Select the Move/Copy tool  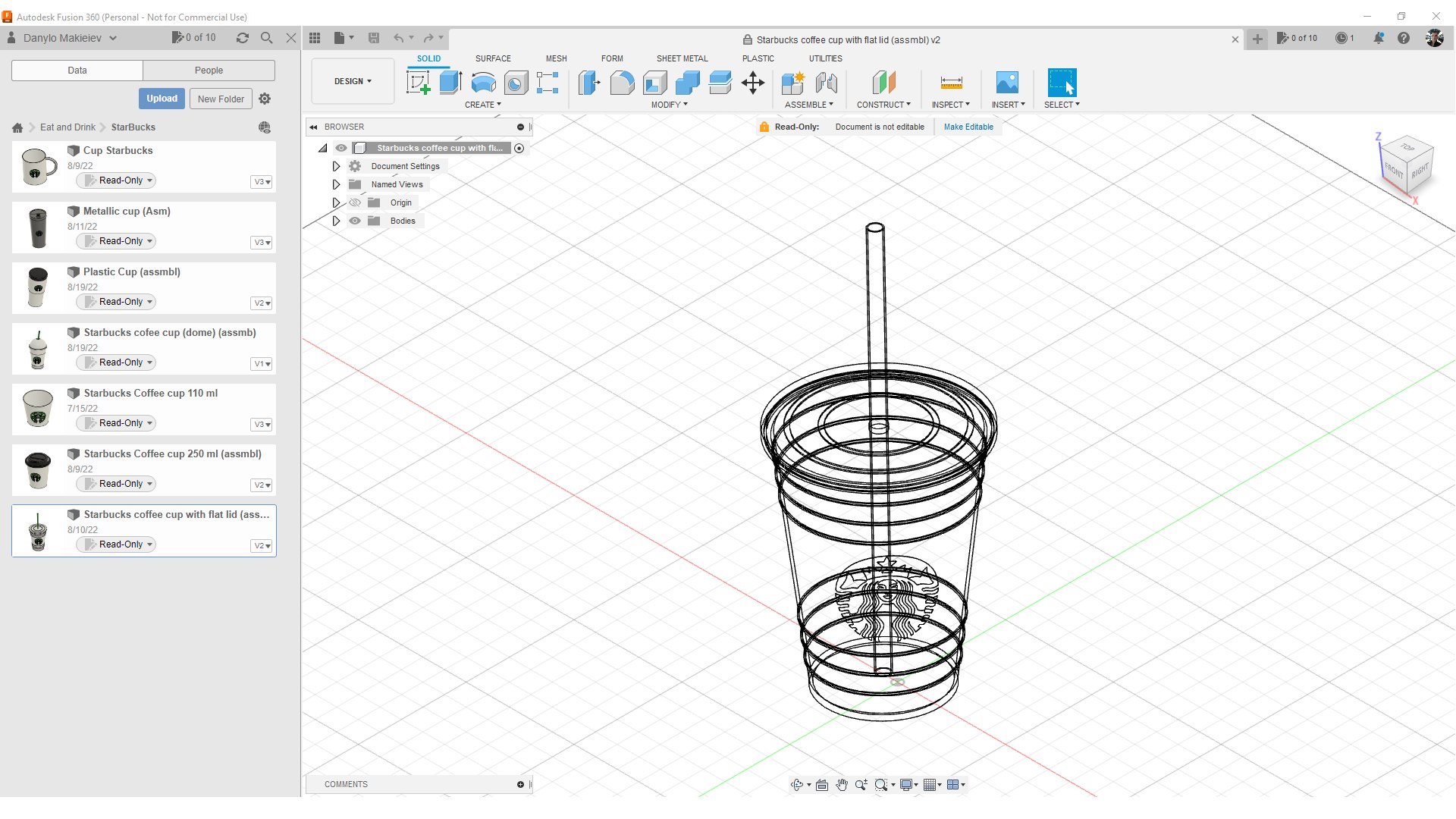click(753, 83)
